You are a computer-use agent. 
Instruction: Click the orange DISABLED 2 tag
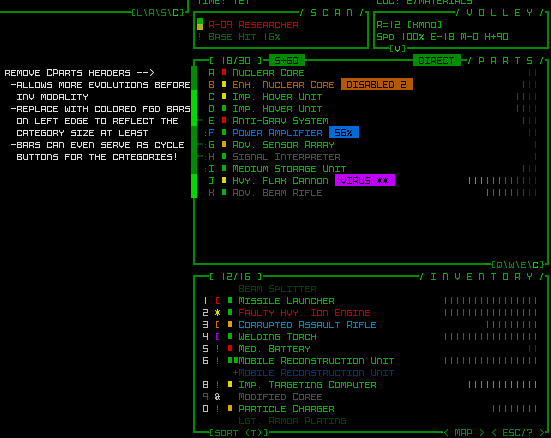pos(377,84)
